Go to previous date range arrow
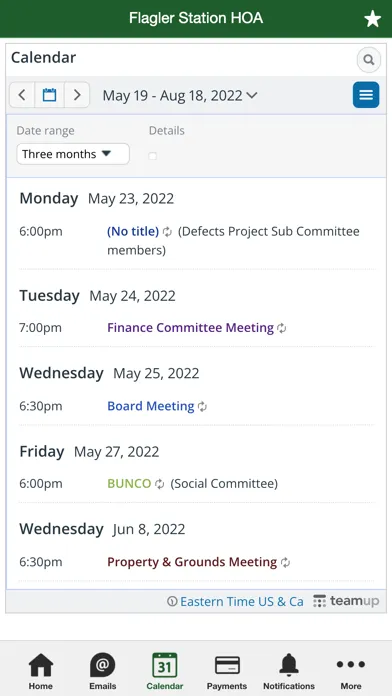Image resolution: width=392 pixels, height=696 pixels. pos(22,95)
